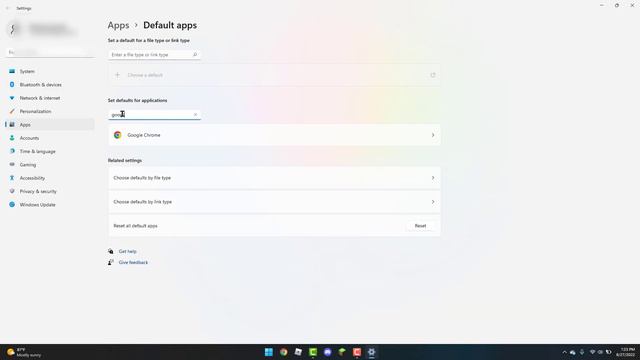This screenshot has height=360, width=640.
Task: Click the Time & language globe icon
Action: point(12,151)
